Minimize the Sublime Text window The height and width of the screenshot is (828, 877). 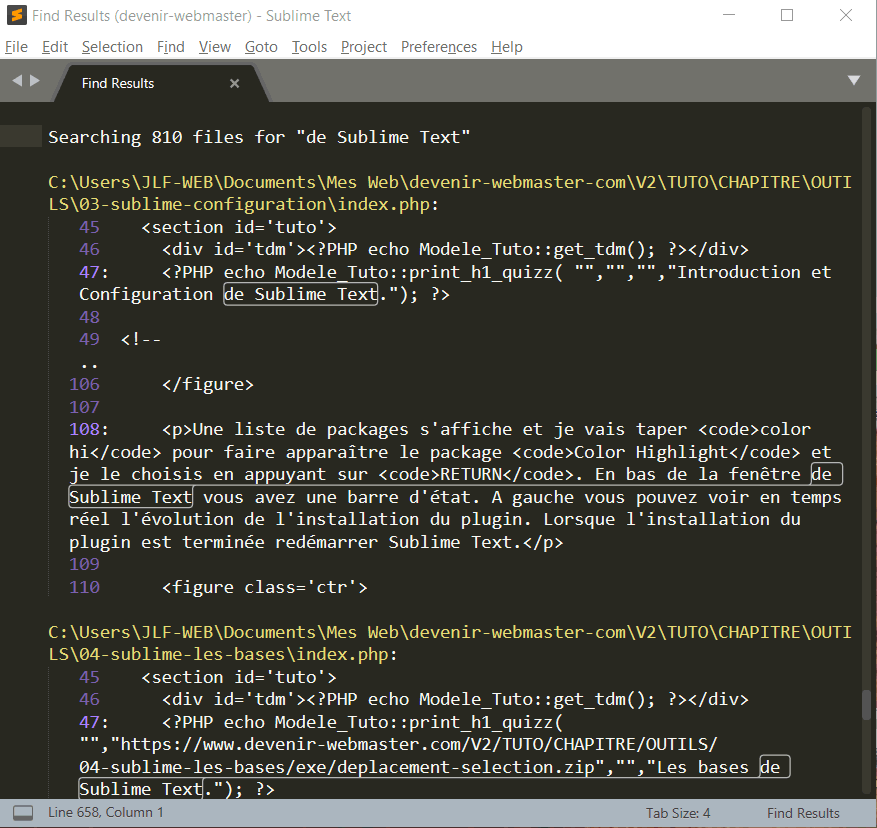coord(729,15)
